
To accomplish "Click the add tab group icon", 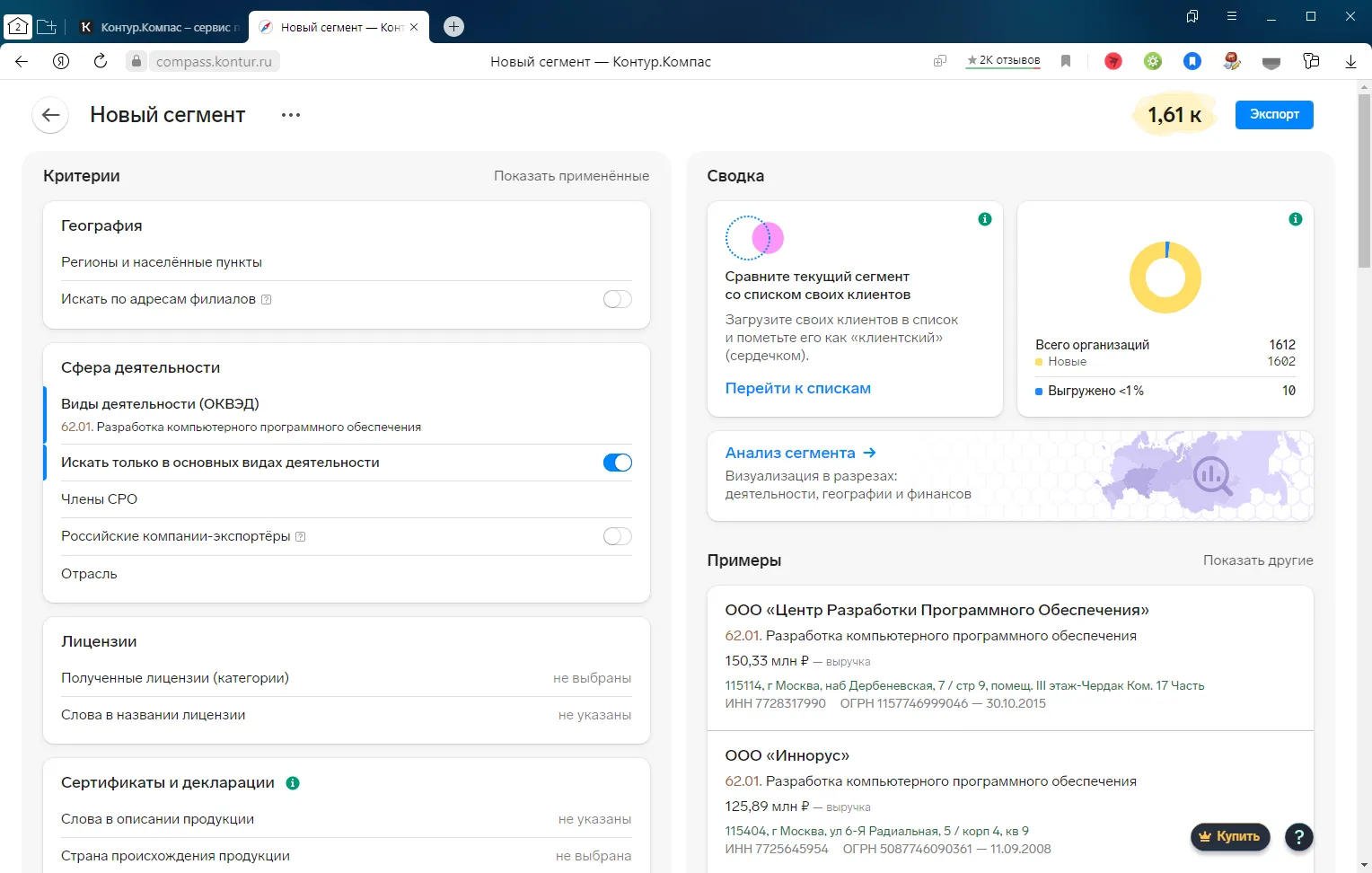I will click(47, 27).
